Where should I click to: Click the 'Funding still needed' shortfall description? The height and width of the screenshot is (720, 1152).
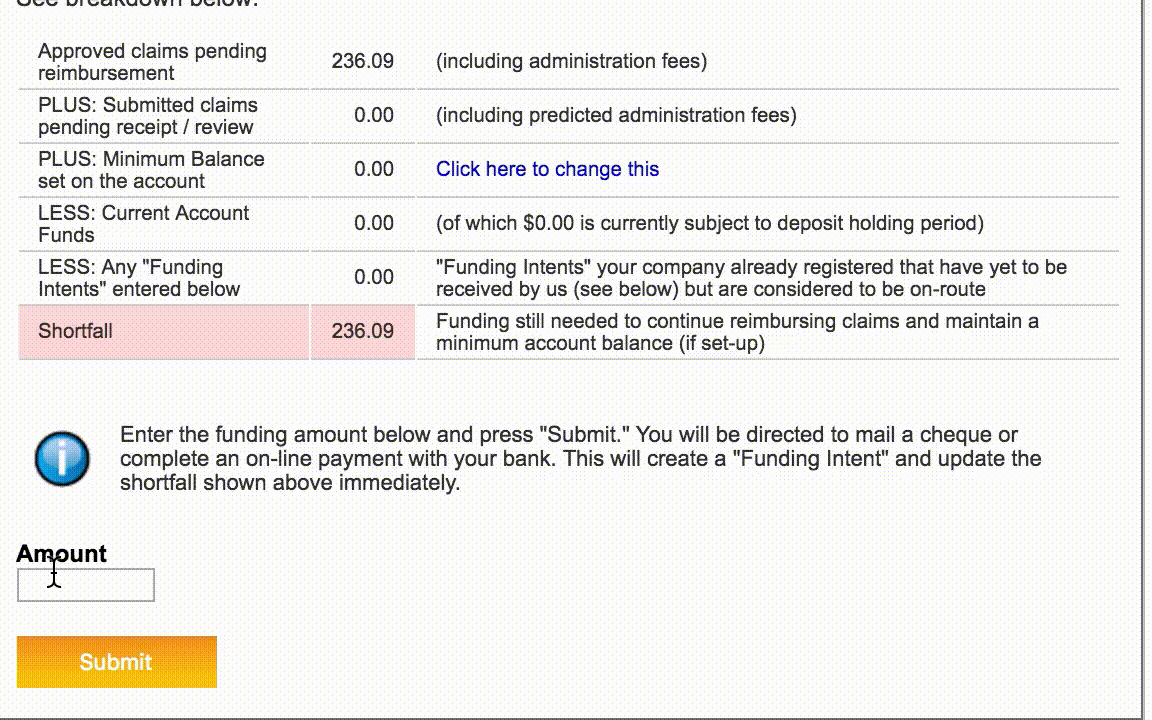coord(737,332)
